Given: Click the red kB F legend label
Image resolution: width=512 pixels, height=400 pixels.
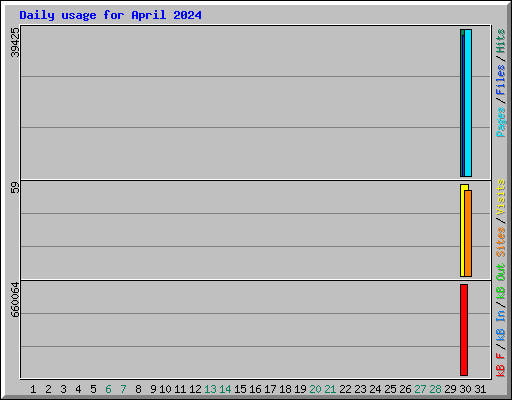Looking at the screenshot, I should (501, 365).
